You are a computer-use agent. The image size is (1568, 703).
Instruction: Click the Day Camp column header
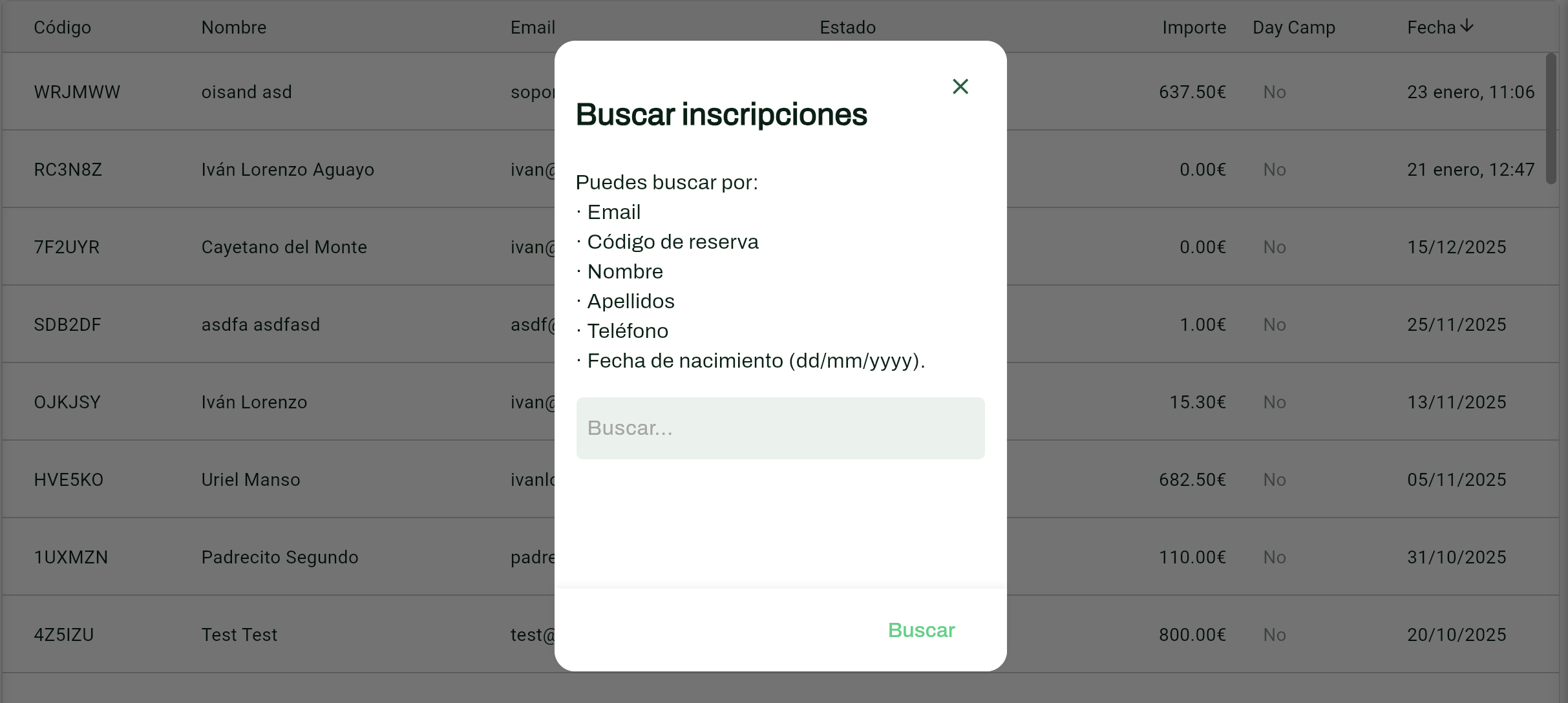coord(1293,27)
